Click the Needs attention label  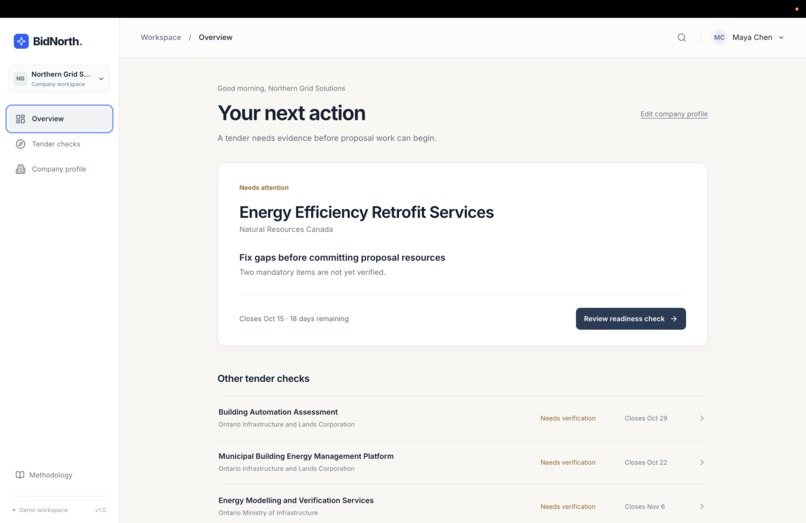264,188
